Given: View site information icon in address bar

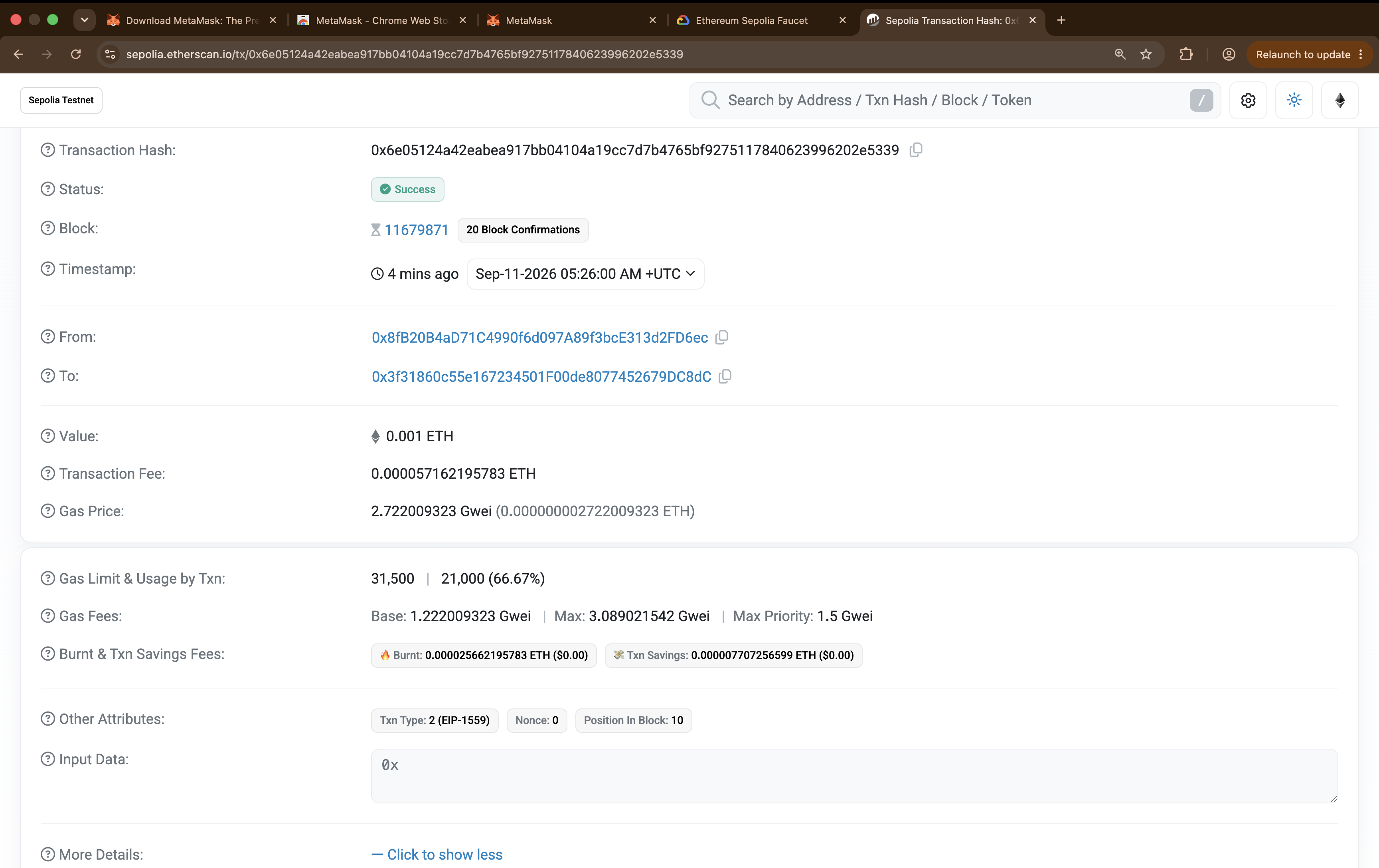Looking at the screenshot, I should coord(110,54).
